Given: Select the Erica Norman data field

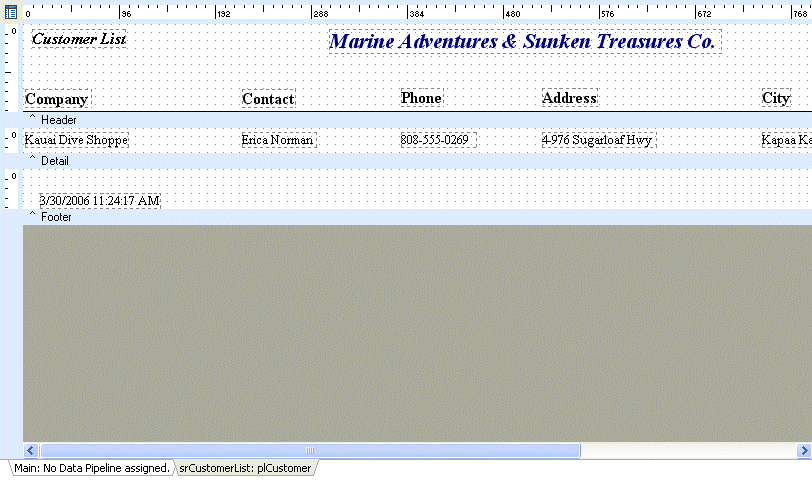Looking at the screenshot, I should pos(279,140).
